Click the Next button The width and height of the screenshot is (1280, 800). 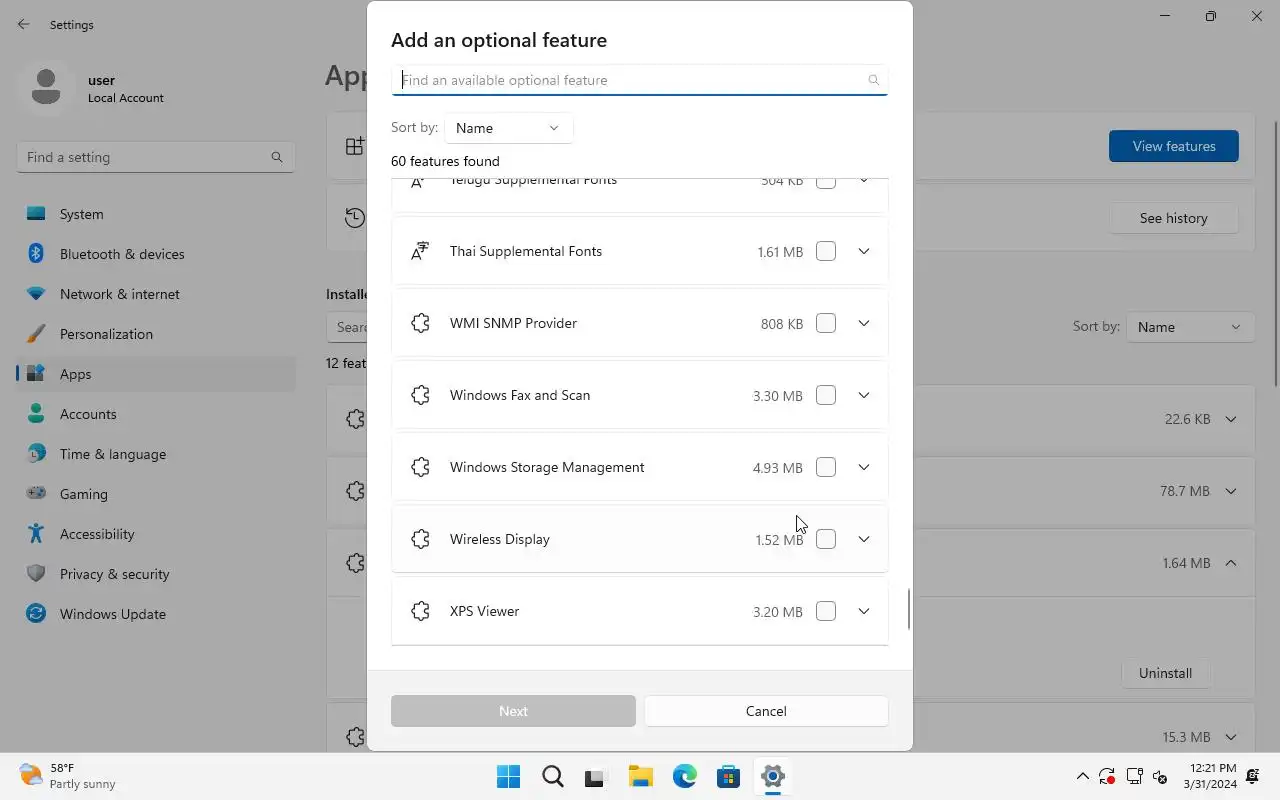513,711
